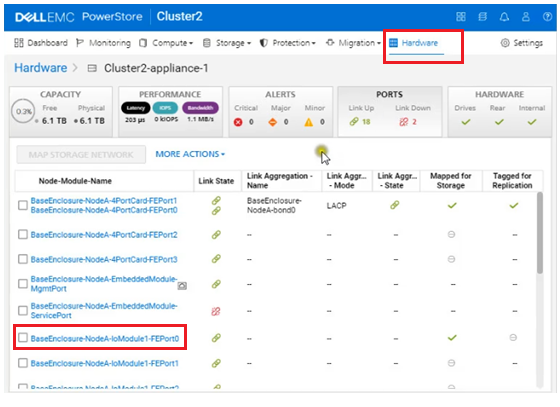
Task: Click the LACP link aggregation state icon
Action: 395,205
